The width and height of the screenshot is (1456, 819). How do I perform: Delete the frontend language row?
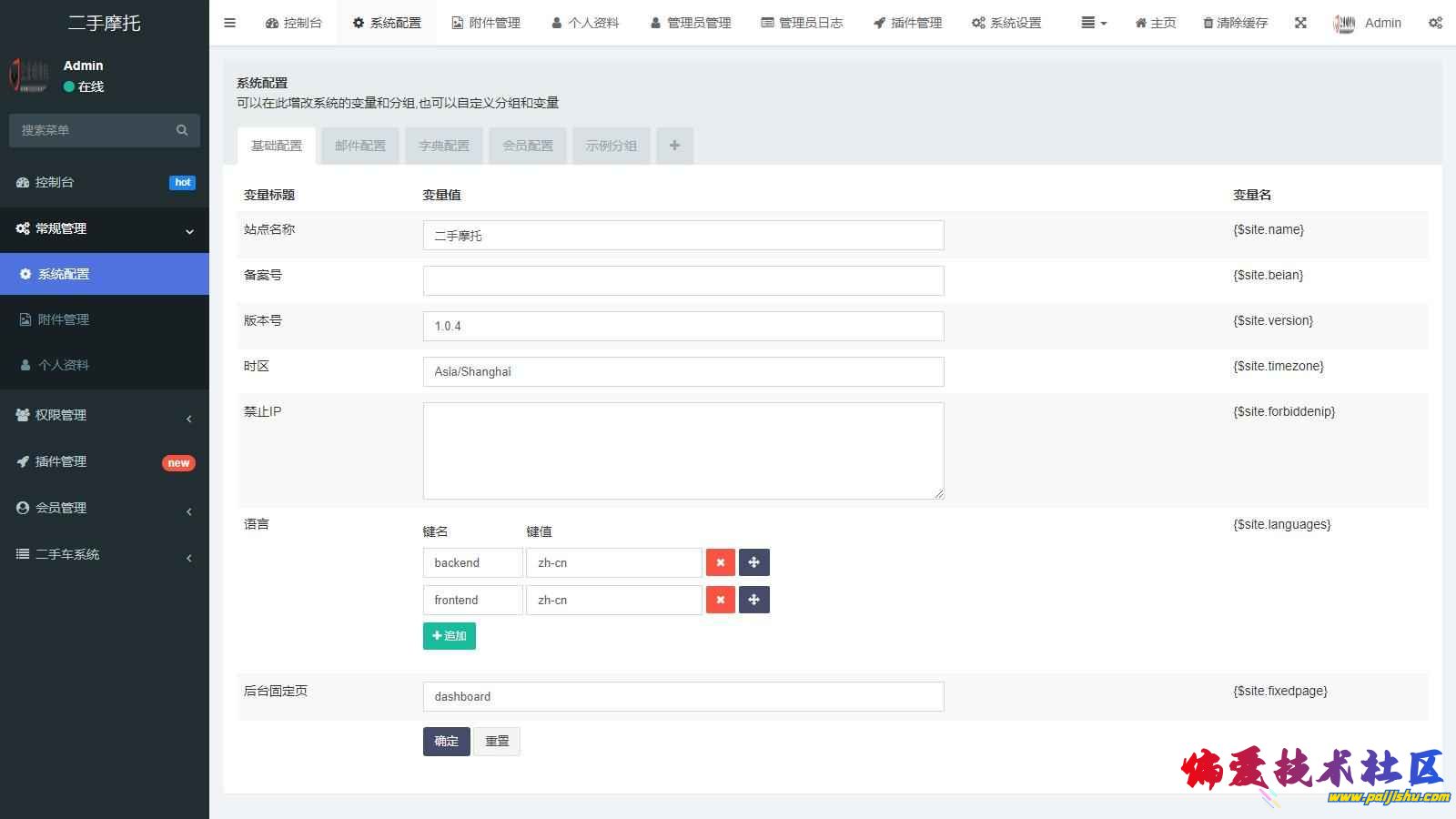point(720,600)
